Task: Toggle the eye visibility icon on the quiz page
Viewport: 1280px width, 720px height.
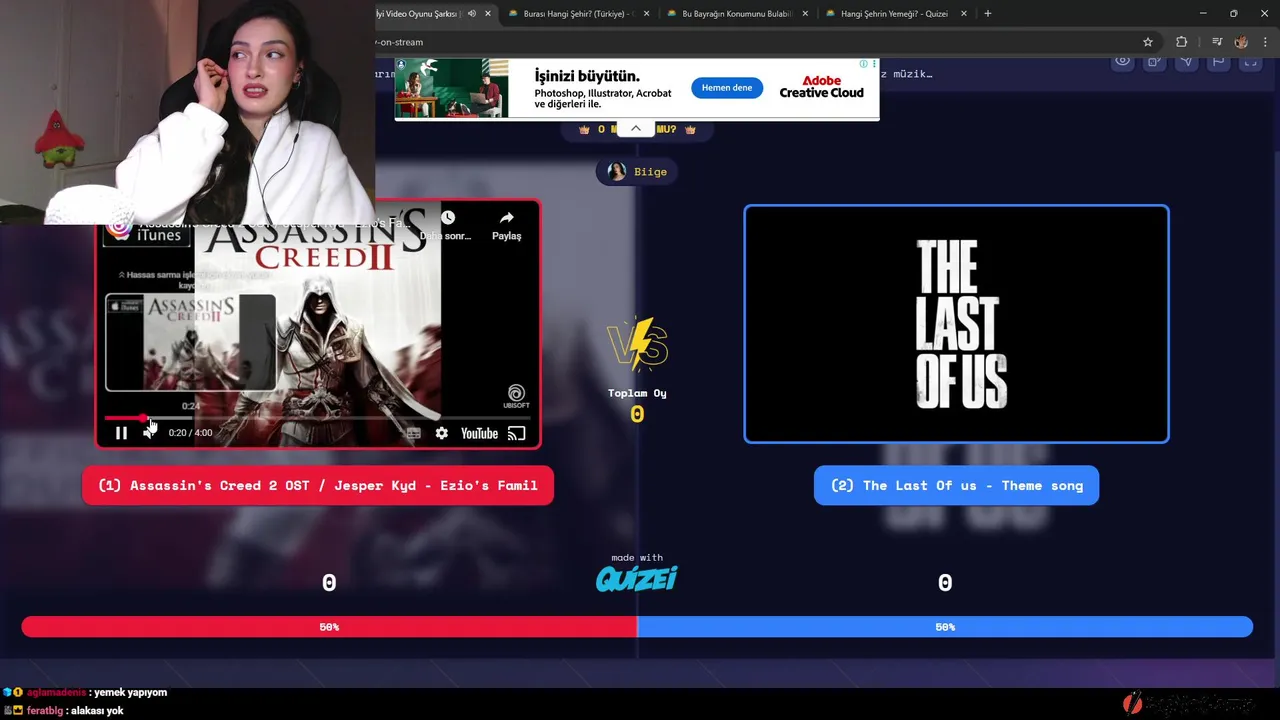Action: [x=1123, y=62]
